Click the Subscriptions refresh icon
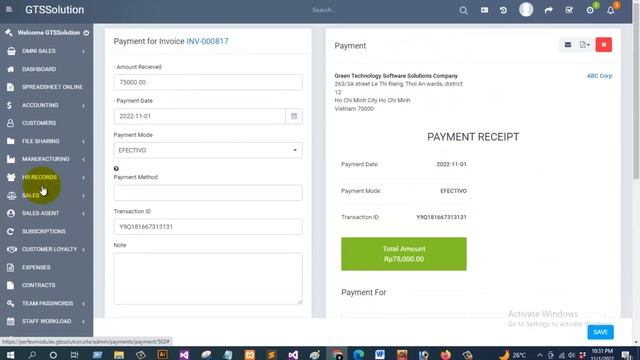This screenshot has height=360, width=640. [x=11, y=231]
